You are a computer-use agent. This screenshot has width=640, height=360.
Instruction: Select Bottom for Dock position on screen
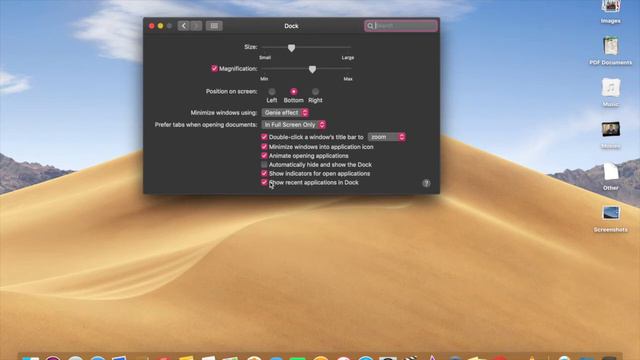[x=293, y=91]
